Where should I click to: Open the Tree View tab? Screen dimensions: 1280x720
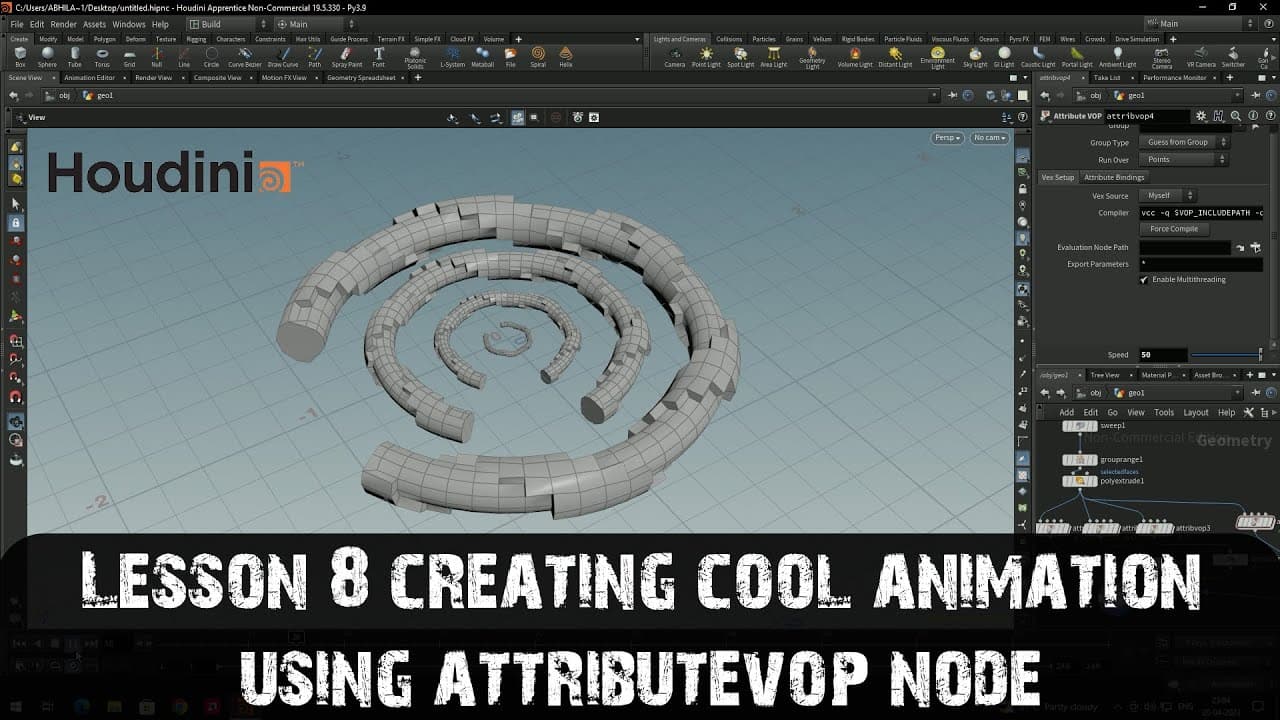tap(1105, 375)
